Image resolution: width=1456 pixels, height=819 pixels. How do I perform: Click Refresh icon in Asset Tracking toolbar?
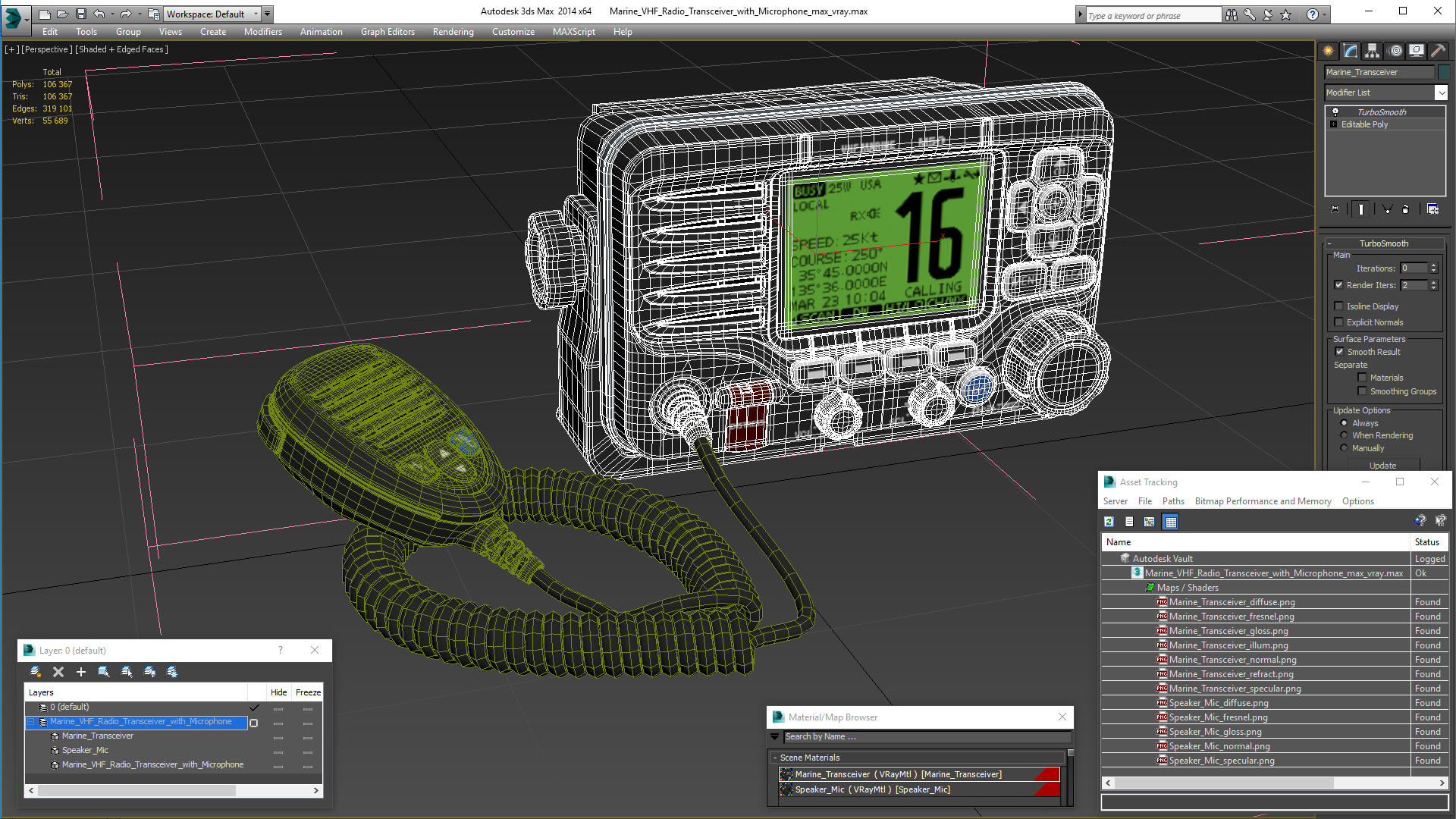click(1109, 522)
